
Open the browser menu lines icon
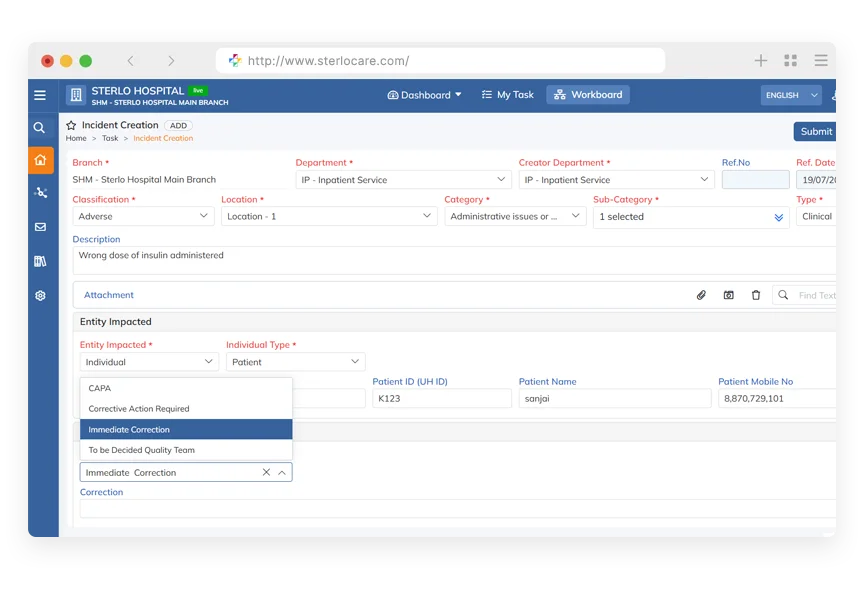(820, 60)
